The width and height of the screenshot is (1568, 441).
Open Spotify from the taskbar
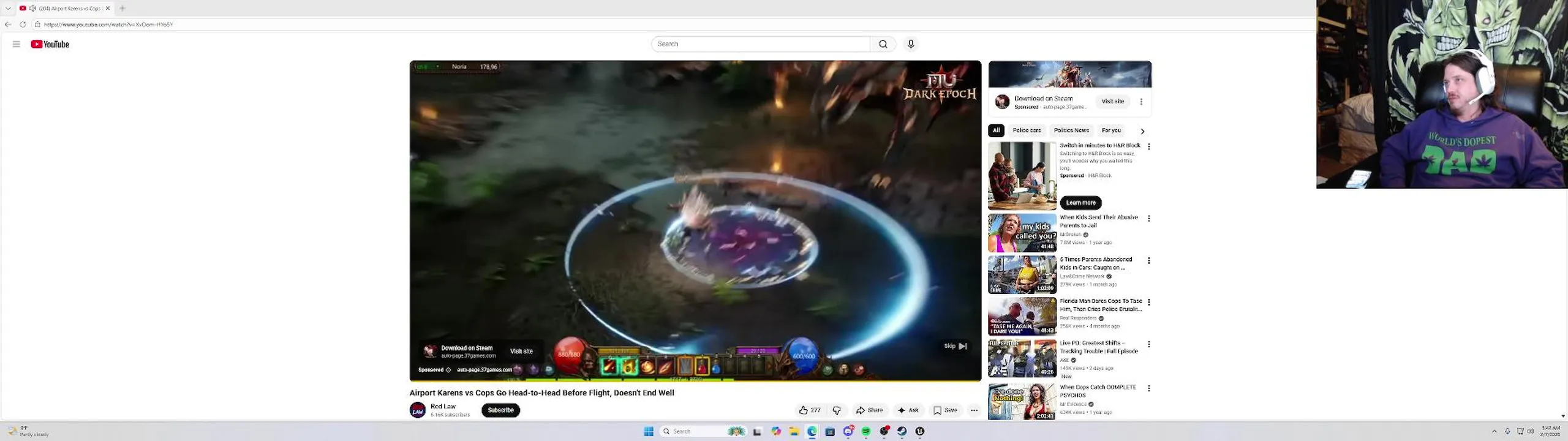[866, 431]
